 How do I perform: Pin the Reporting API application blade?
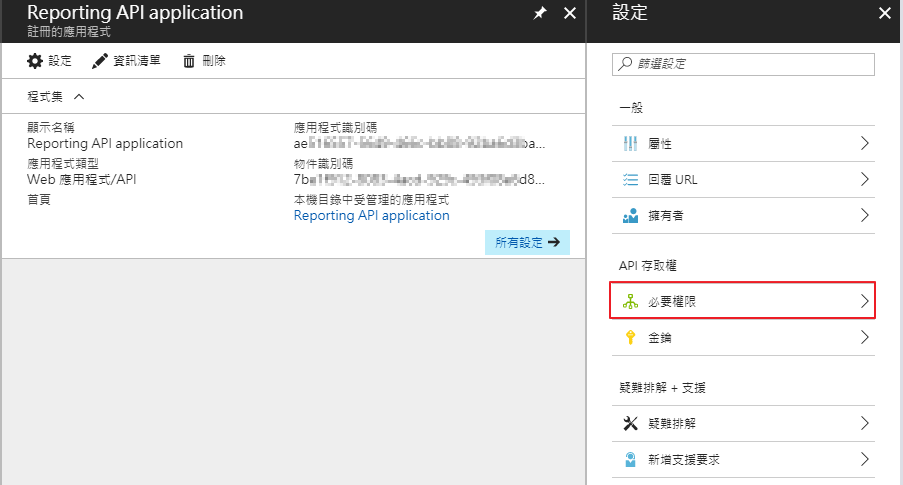540,13
